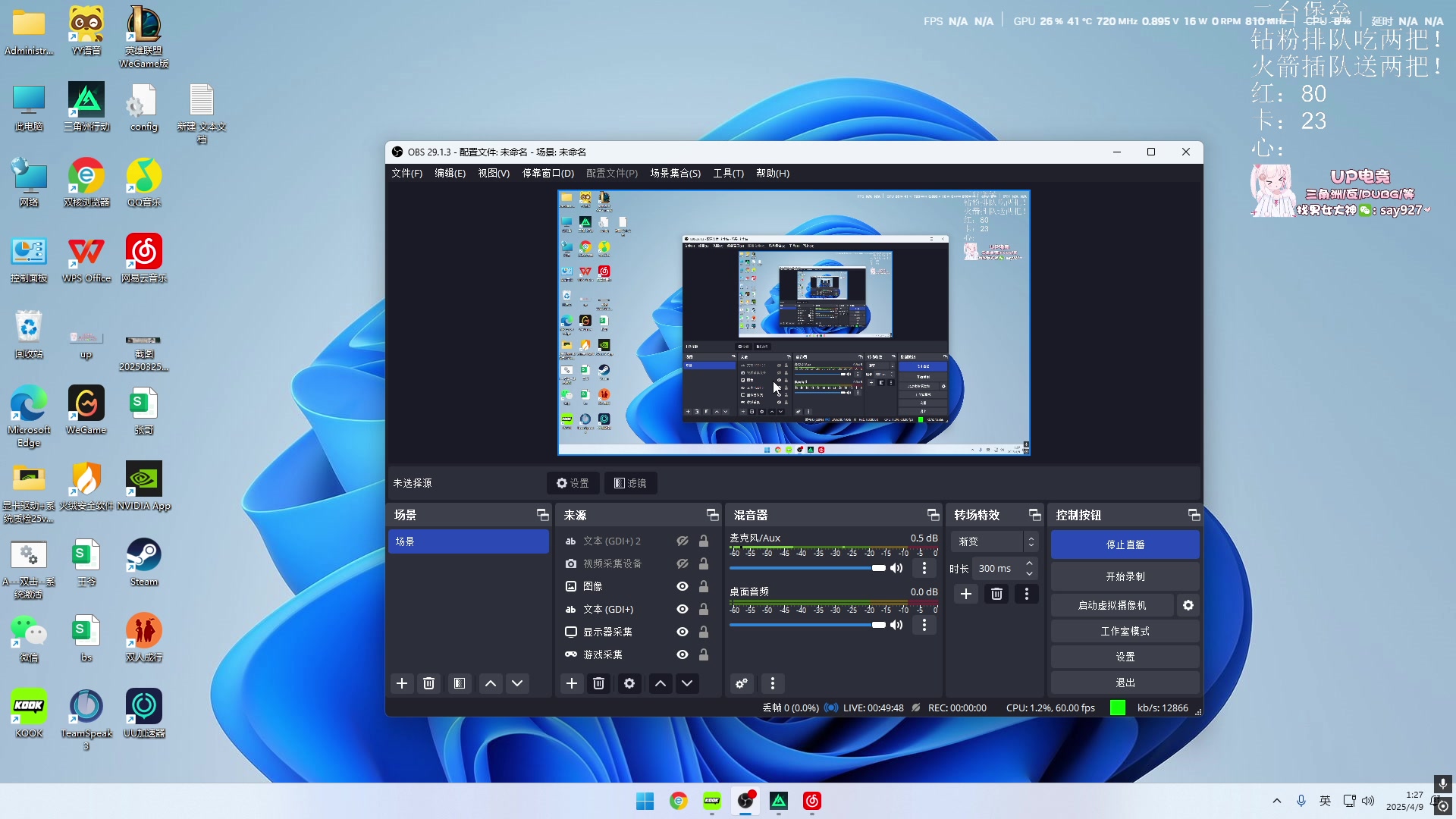Pop out the 控制按钮 dock panel
Image resolution: width=1456 pixels, height=819 pixels.
click(1194, 515)
